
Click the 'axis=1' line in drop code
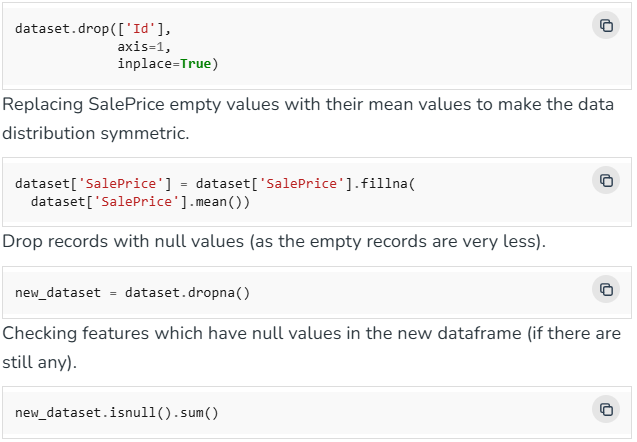click(145, 46)
